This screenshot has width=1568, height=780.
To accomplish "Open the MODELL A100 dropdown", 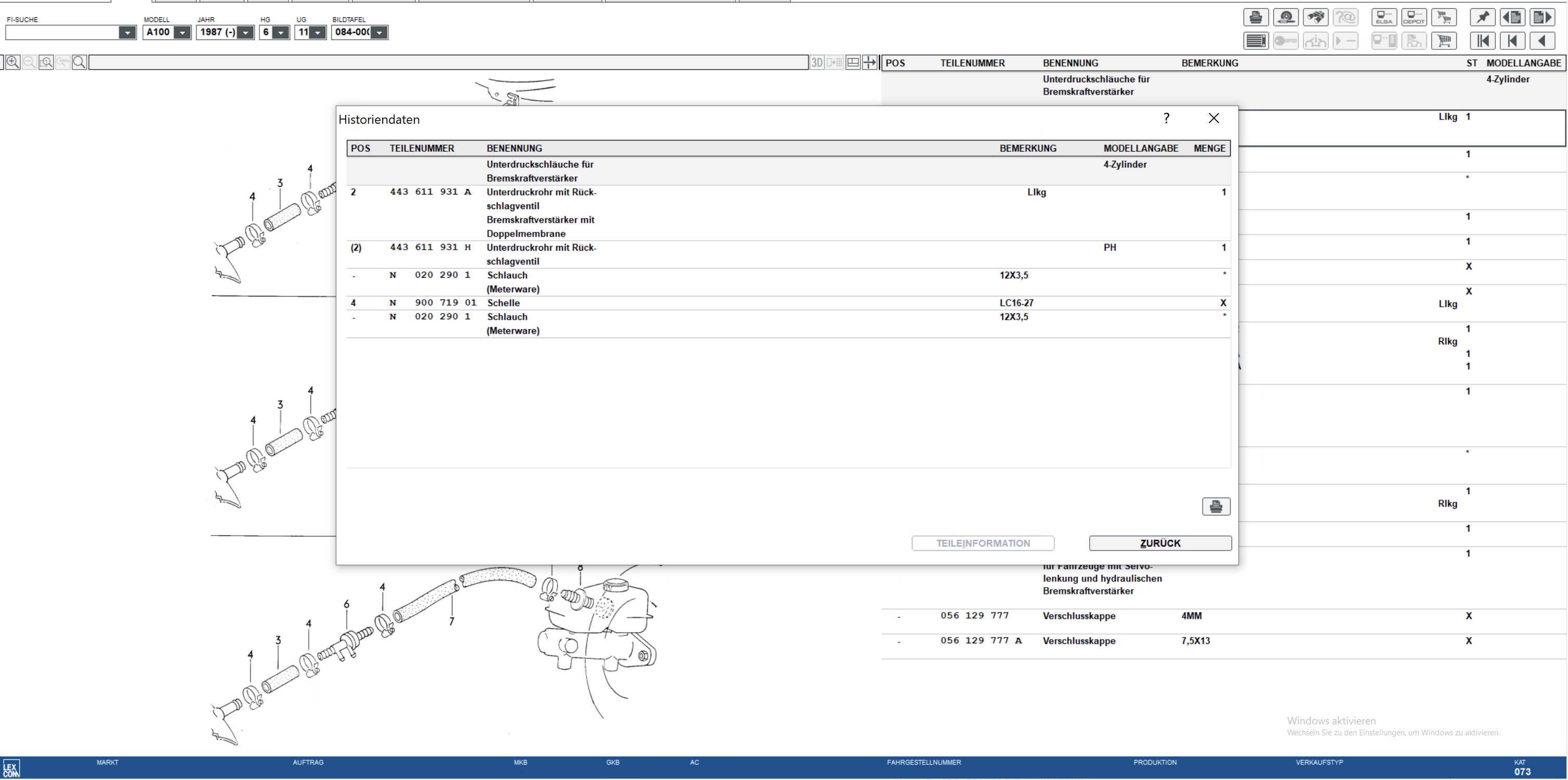I will pyautogui.click(x=182, y=33).
